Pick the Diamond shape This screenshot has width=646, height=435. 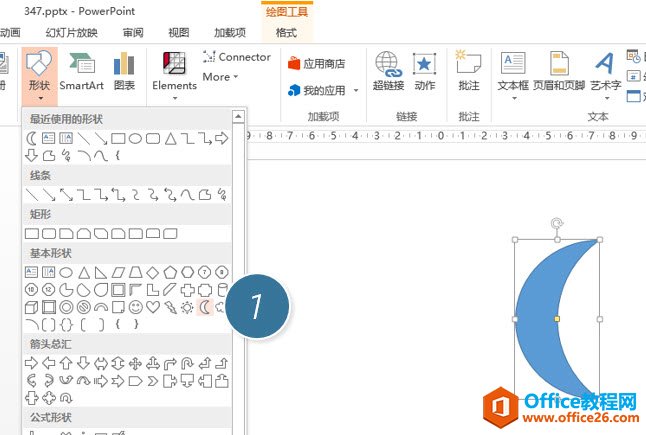coord(153,272)
